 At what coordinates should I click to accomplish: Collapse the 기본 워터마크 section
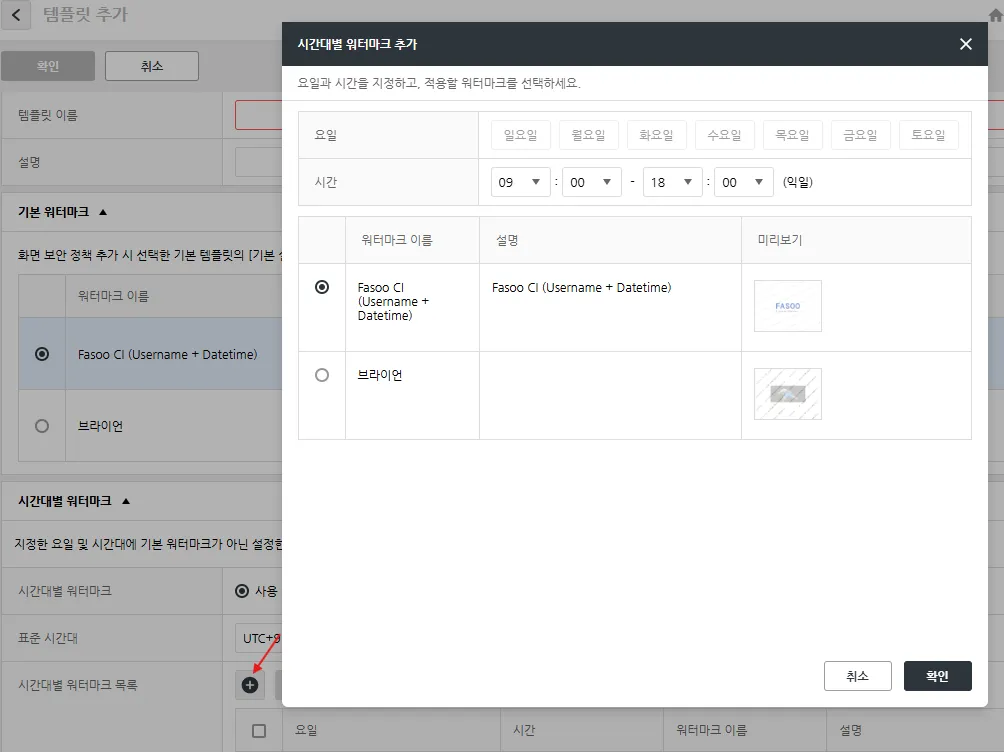pyautogui.click(x=103, y=212)
